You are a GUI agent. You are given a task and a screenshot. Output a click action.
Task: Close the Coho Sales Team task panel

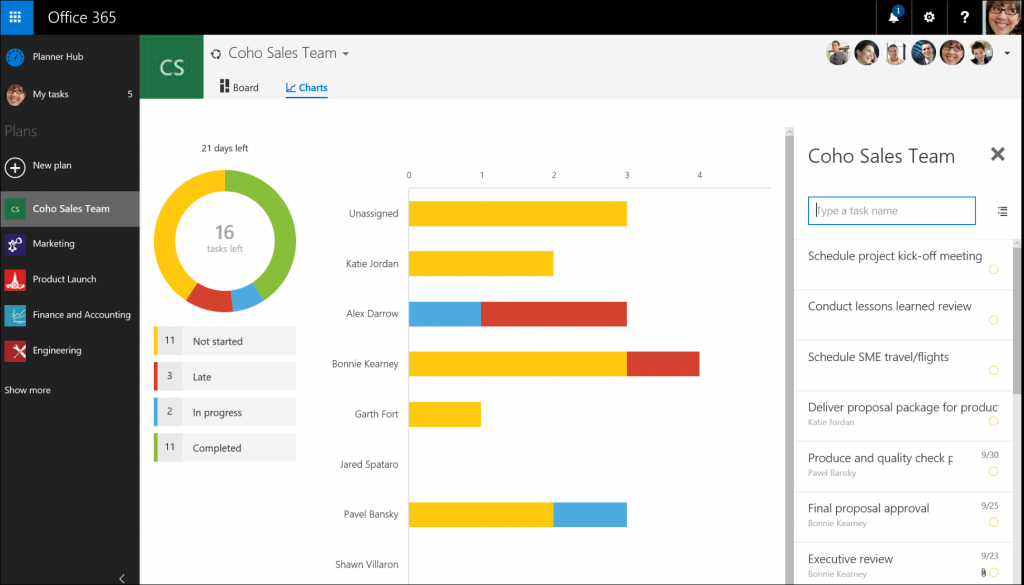[x=997, y=154]
